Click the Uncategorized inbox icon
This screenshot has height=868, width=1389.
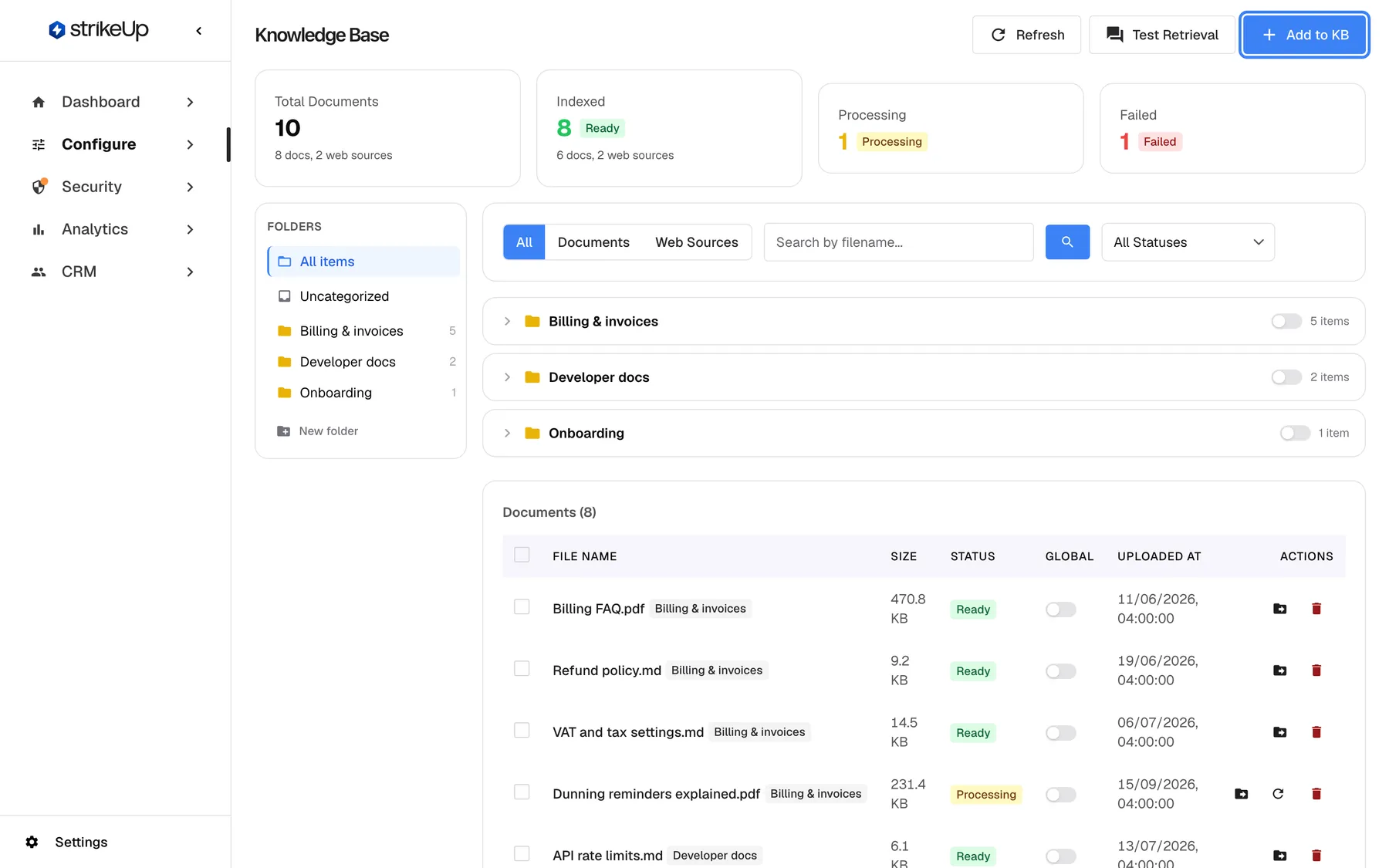click(284, 296)
